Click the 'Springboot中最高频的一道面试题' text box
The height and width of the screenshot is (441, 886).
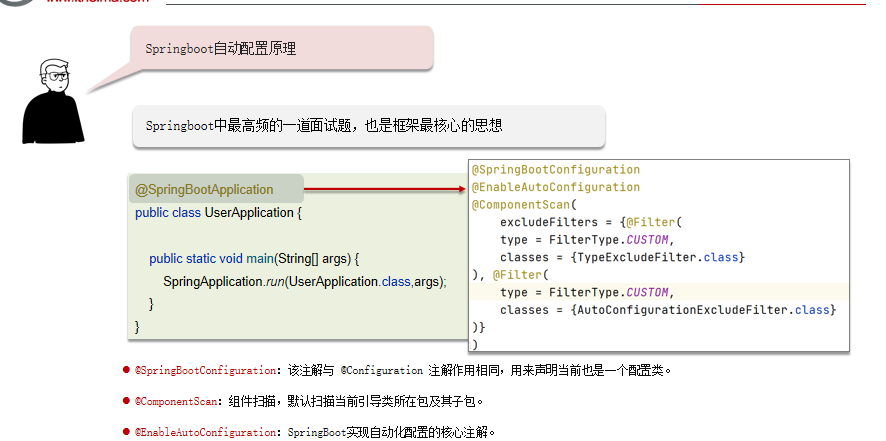tap(368, 126)
